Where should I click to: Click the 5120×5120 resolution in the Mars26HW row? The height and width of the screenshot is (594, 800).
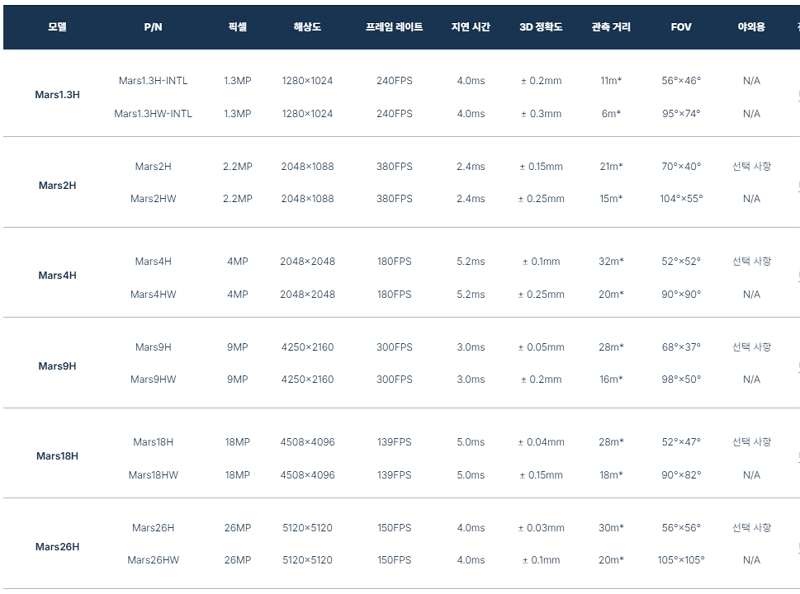[x=307, y=560]
